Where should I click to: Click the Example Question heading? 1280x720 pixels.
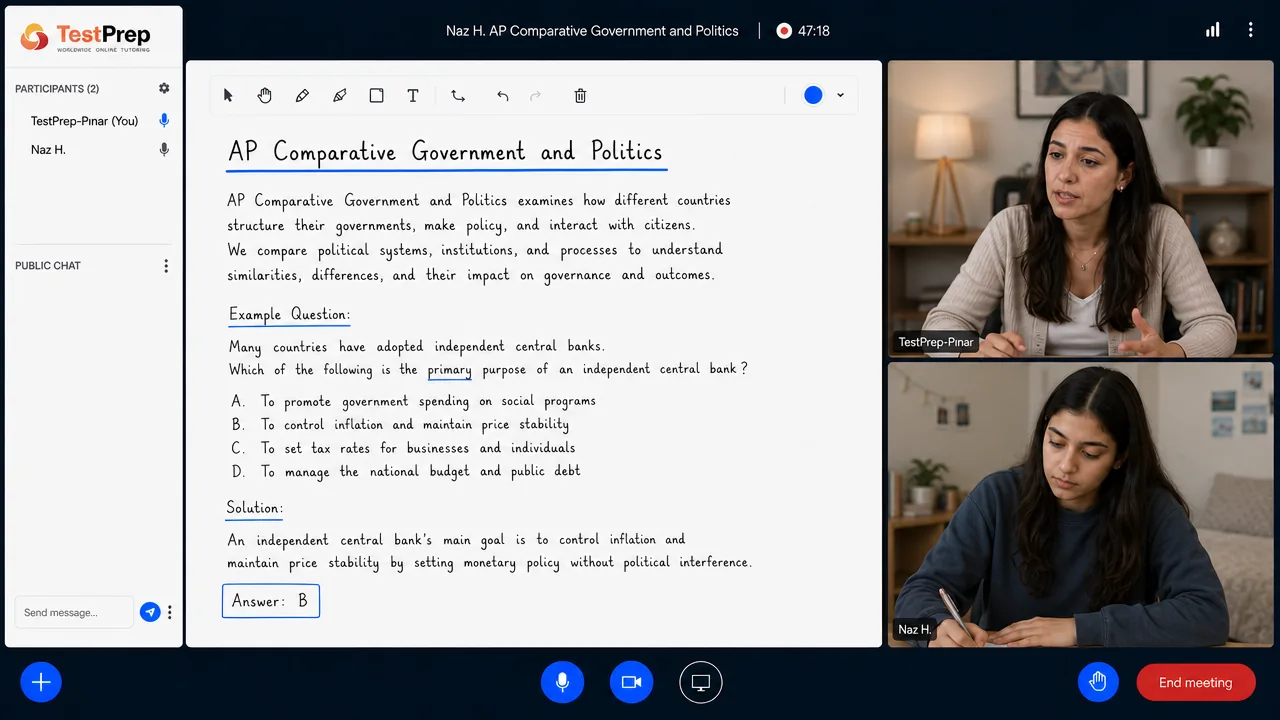click(x=289, y=314)
